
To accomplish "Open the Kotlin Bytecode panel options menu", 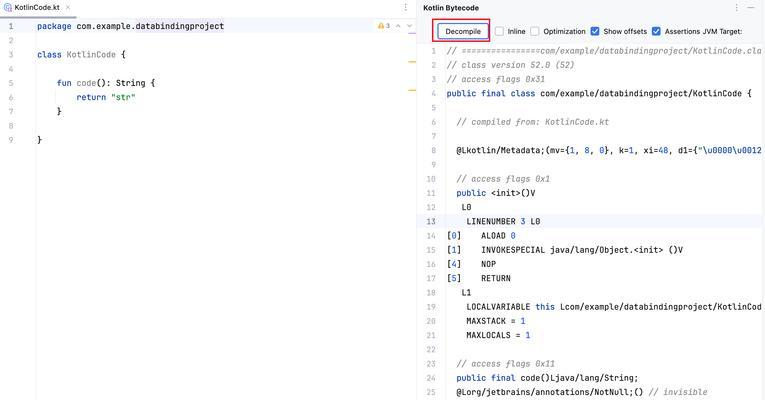I will pos(736,8).
